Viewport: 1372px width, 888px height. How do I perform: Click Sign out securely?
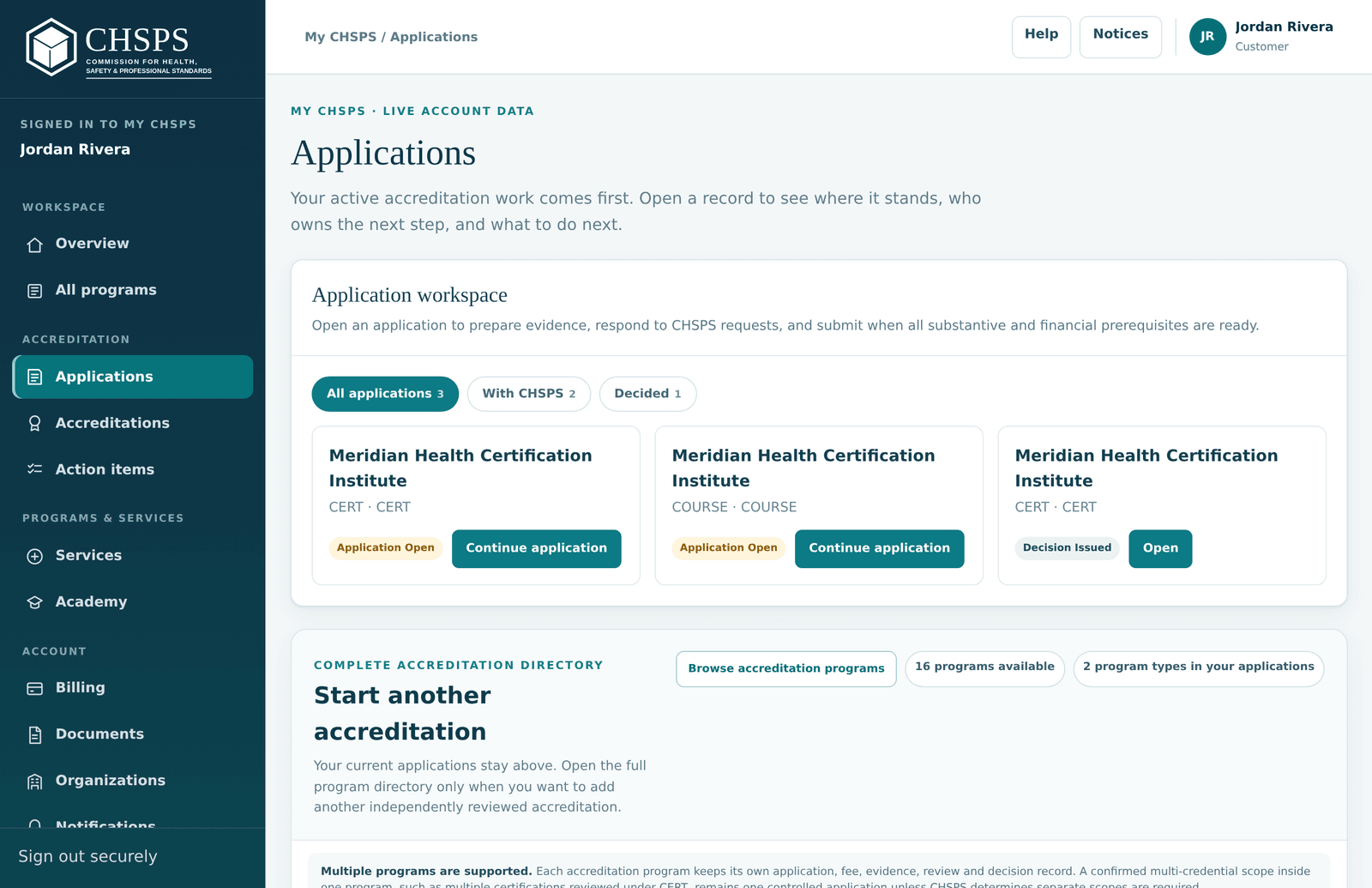pos(87,856)
